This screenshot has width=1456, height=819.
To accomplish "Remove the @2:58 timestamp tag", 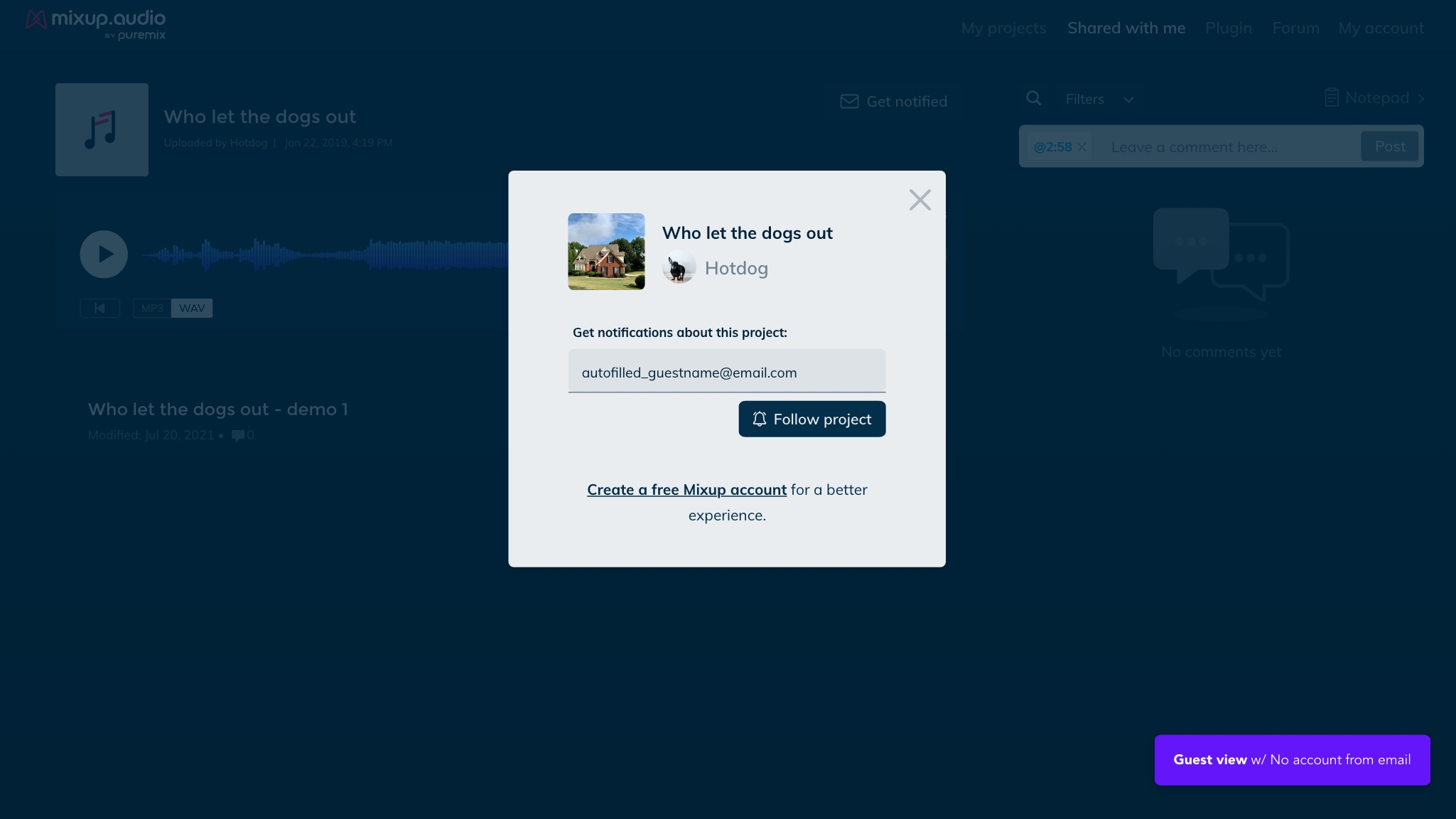I will [1082, 147].
